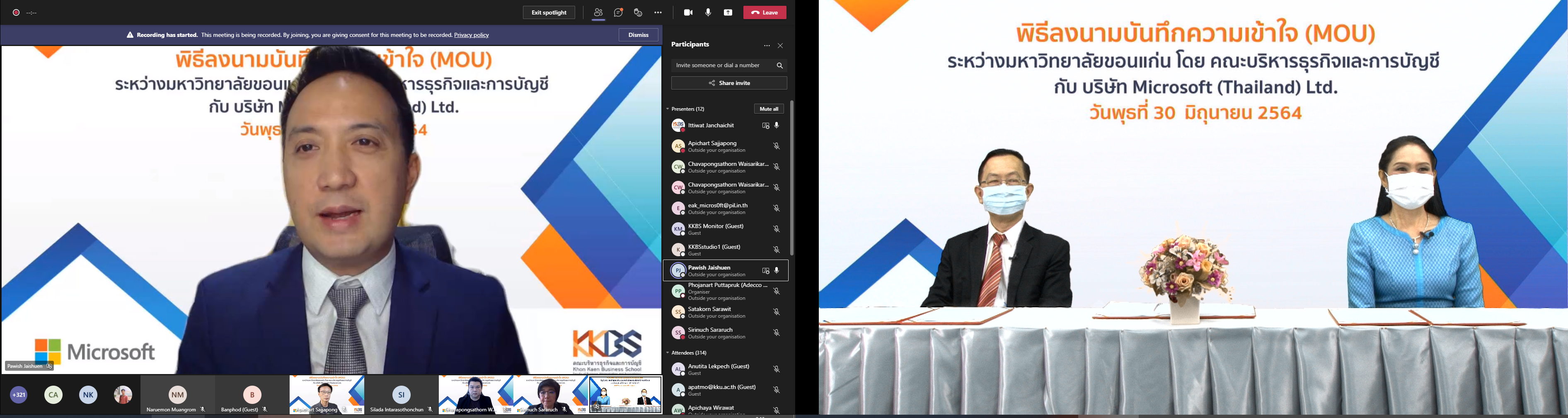Toggle the meeting microphone mute
The height and width of the screenshot is (418, 1568).
coord(708,13)
